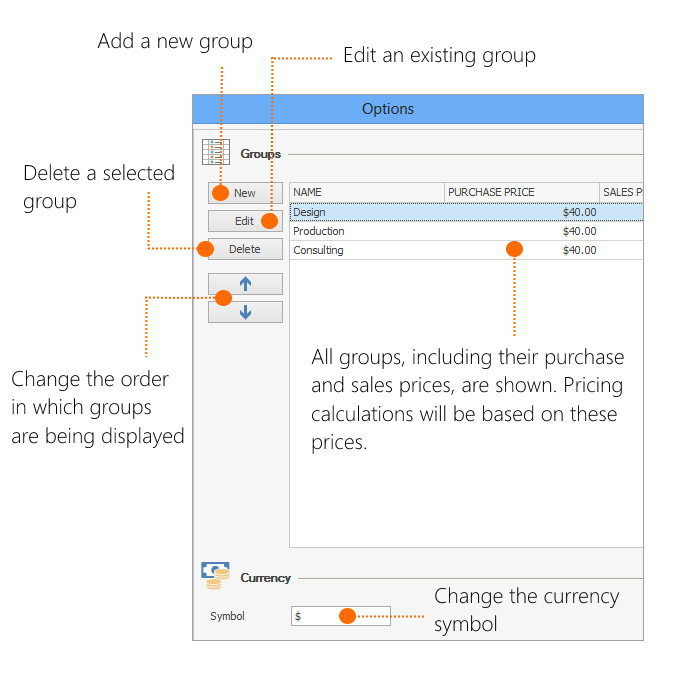
Task: Click the Groups section icon
Action: pyautogui.click(x=216, y=152)
